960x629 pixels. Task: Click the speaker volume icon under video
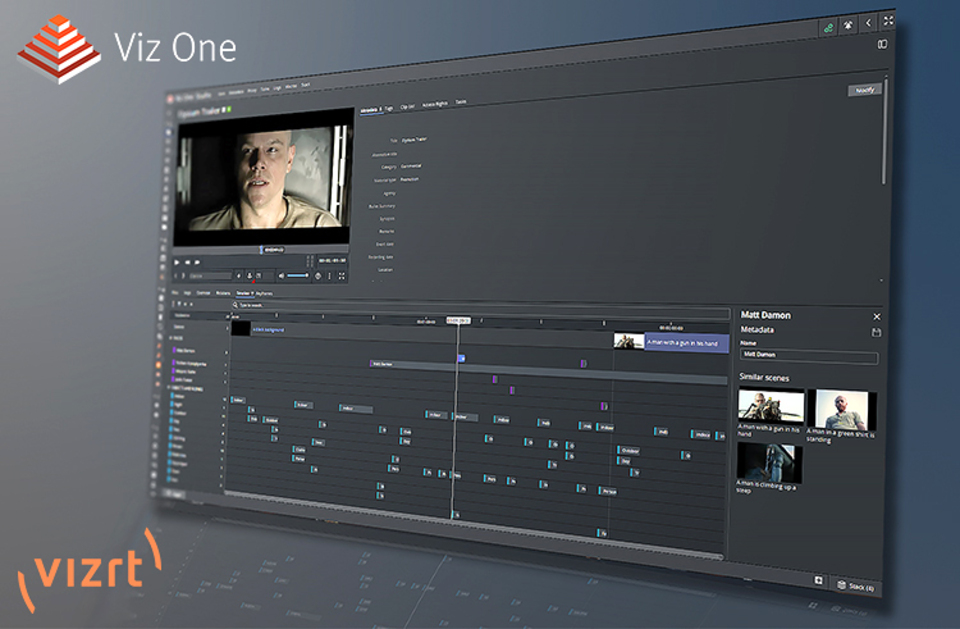[281, 275]
